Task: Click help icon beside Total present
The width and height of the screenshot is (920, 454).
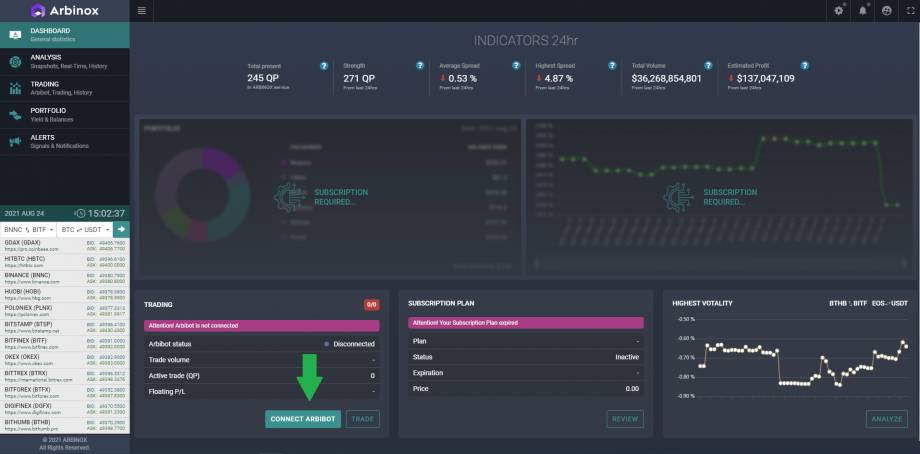Action: coord(324,66)
